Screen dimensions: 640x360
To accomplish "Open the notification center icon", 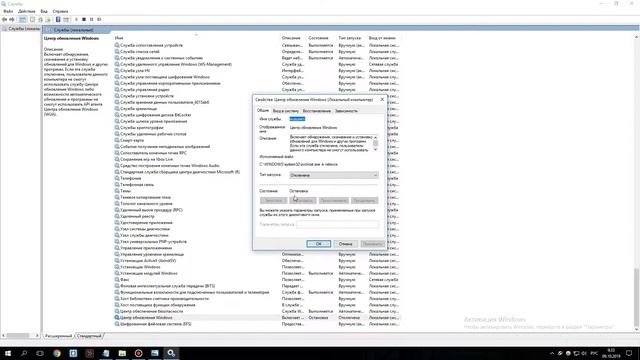I will point(629,353).
